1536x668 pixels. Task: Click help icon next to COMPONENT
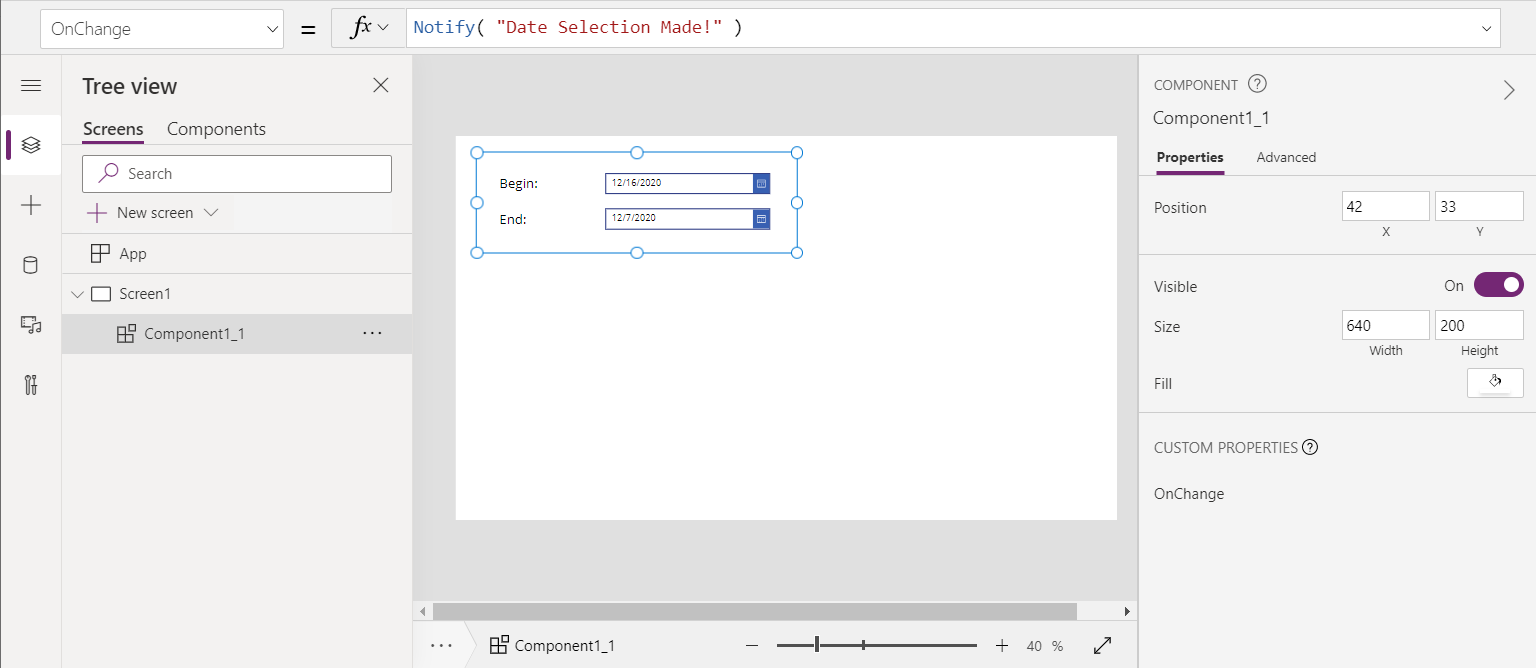1258,85
